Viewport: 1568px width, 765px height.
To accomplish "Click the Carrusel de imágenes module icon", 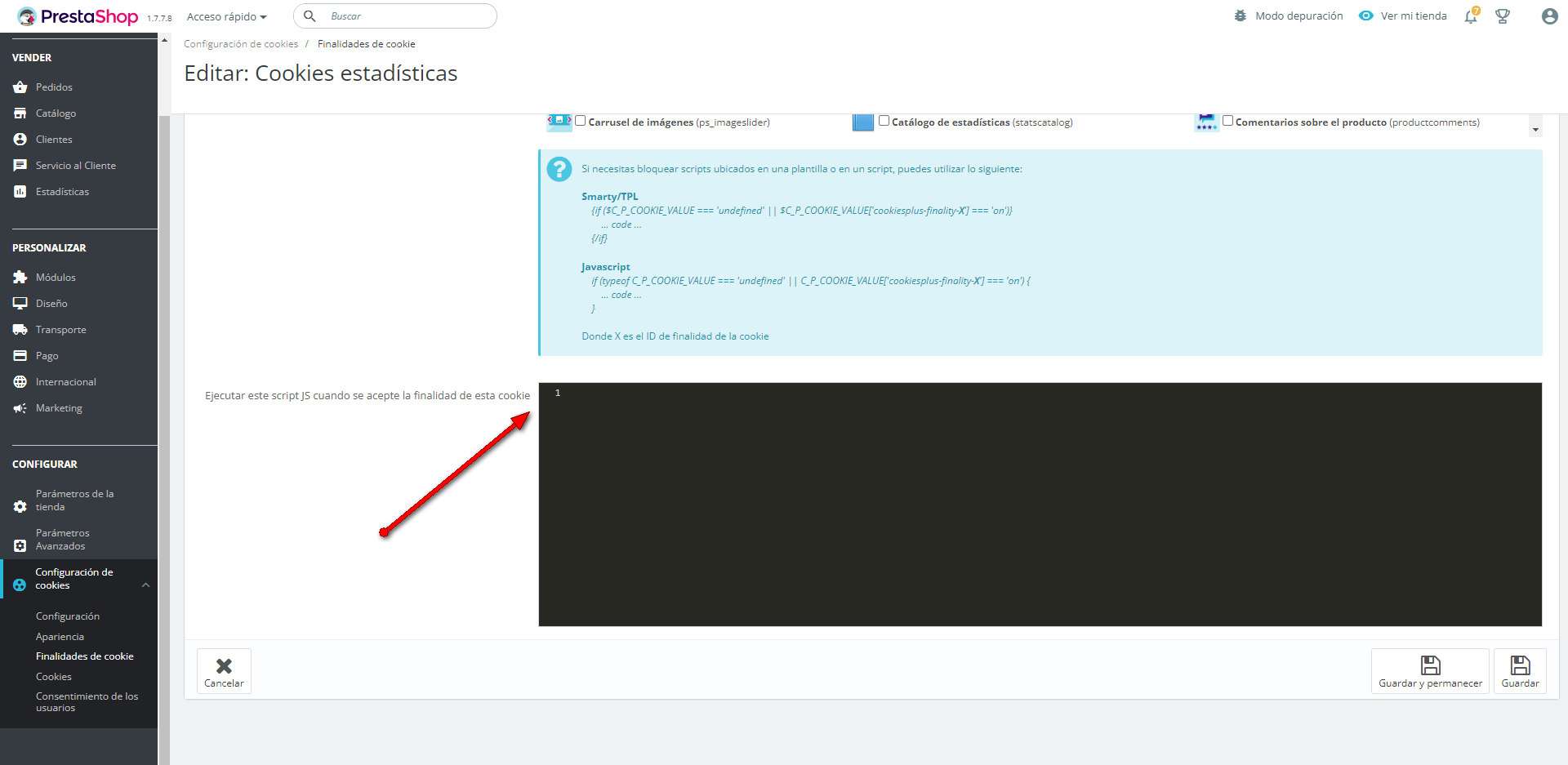I will (559, 122).
